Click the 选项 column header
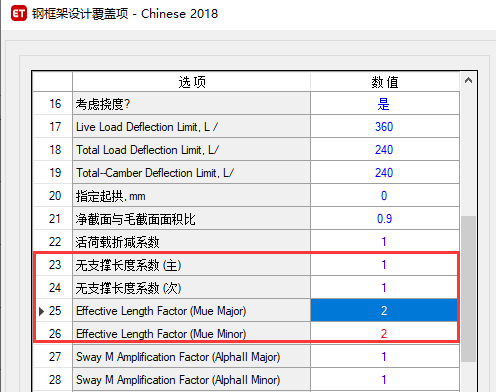The image size is (496, 392). (191, 82)
